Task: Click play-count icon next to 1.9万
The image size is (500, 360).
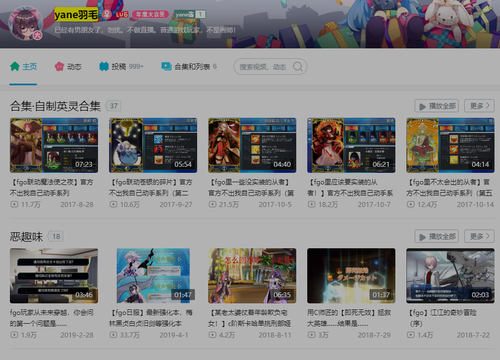Action: click(x=14, y=335)
